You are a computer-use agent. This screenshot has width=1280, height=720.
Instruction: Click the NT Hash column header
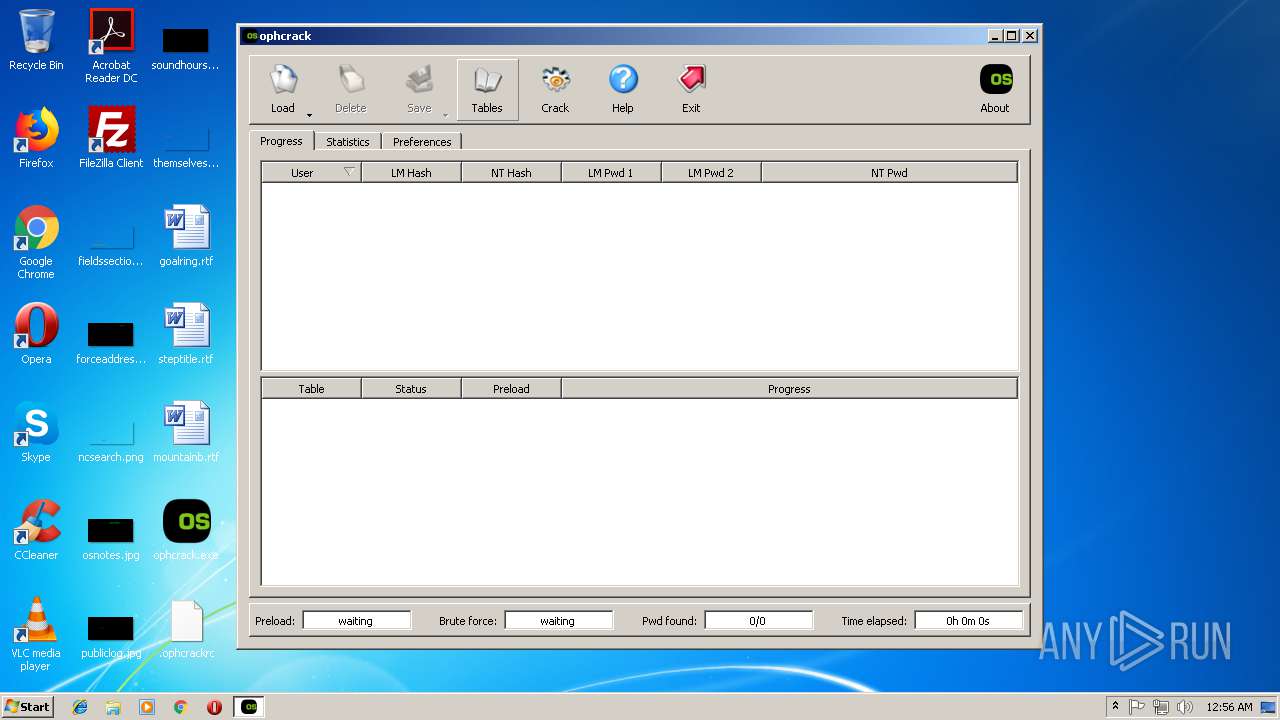[x=511, y=173]
